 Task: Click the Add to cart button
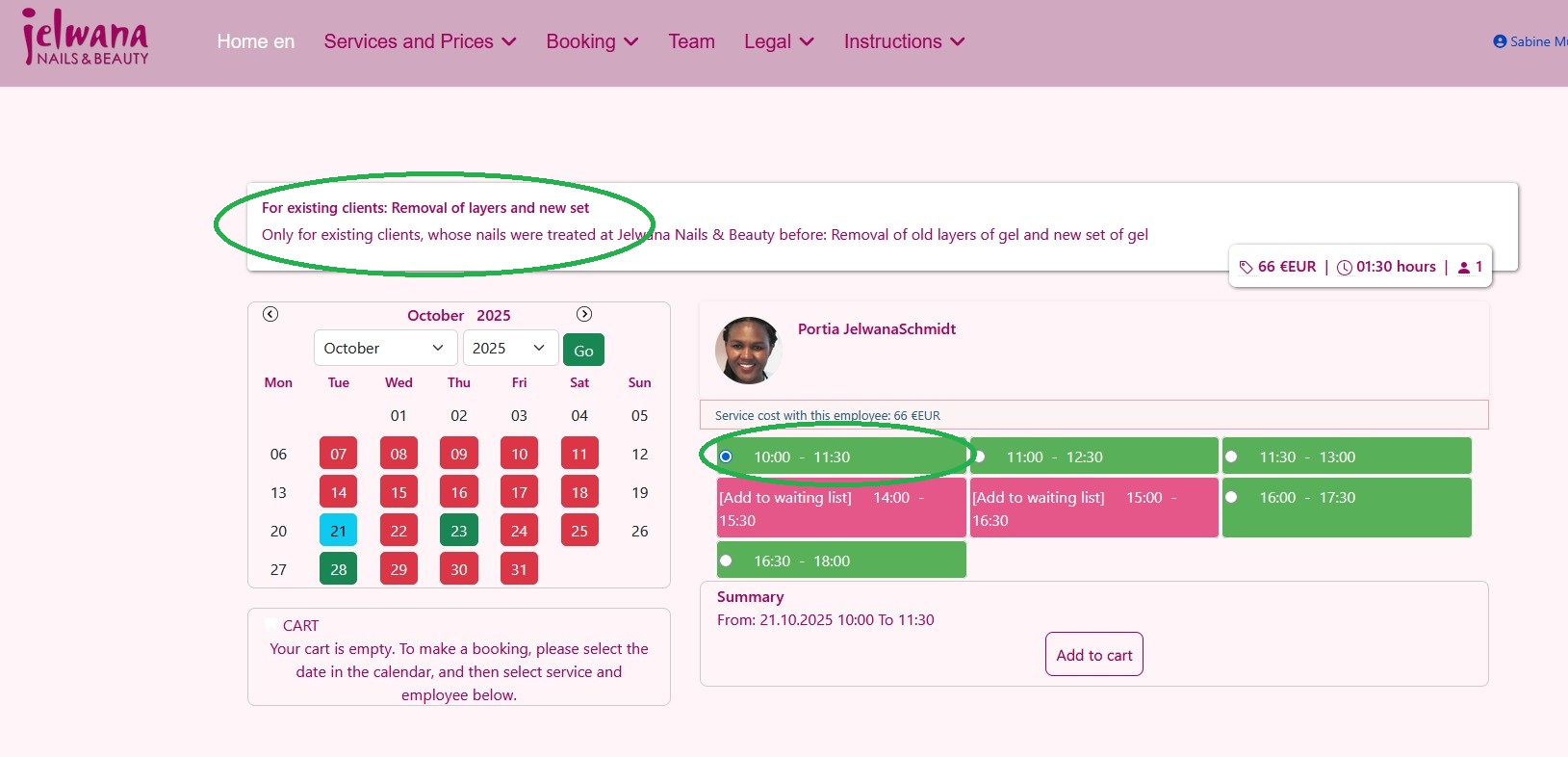pyautogui.click(x=1093, y=655)
